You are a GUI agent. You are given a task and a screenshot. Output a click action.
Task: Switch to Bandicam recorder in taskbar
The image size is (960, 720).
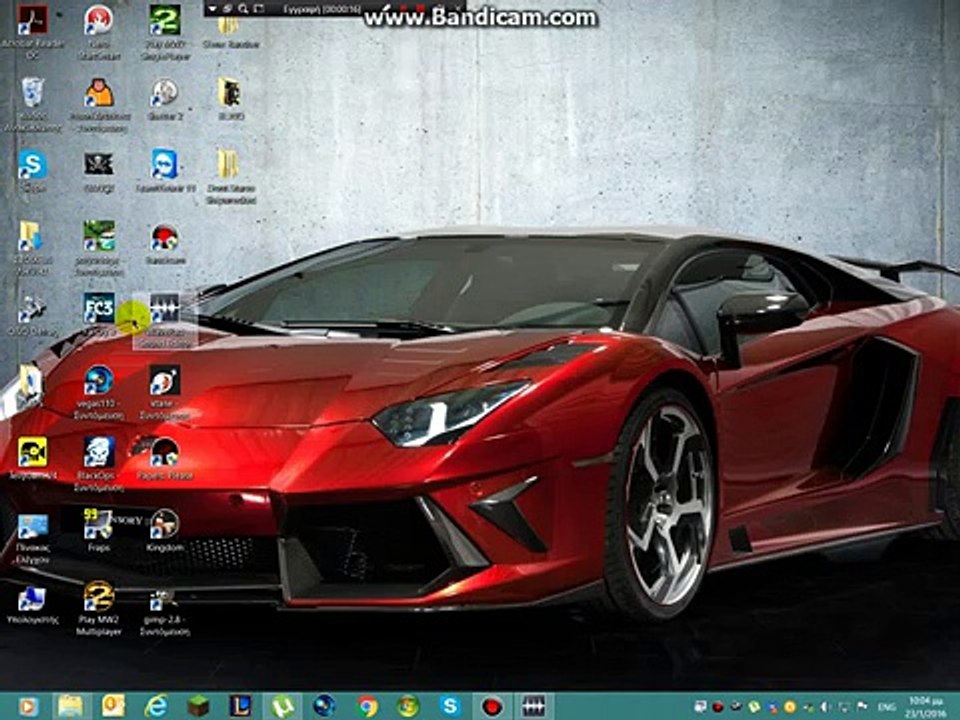coord(492,707)
